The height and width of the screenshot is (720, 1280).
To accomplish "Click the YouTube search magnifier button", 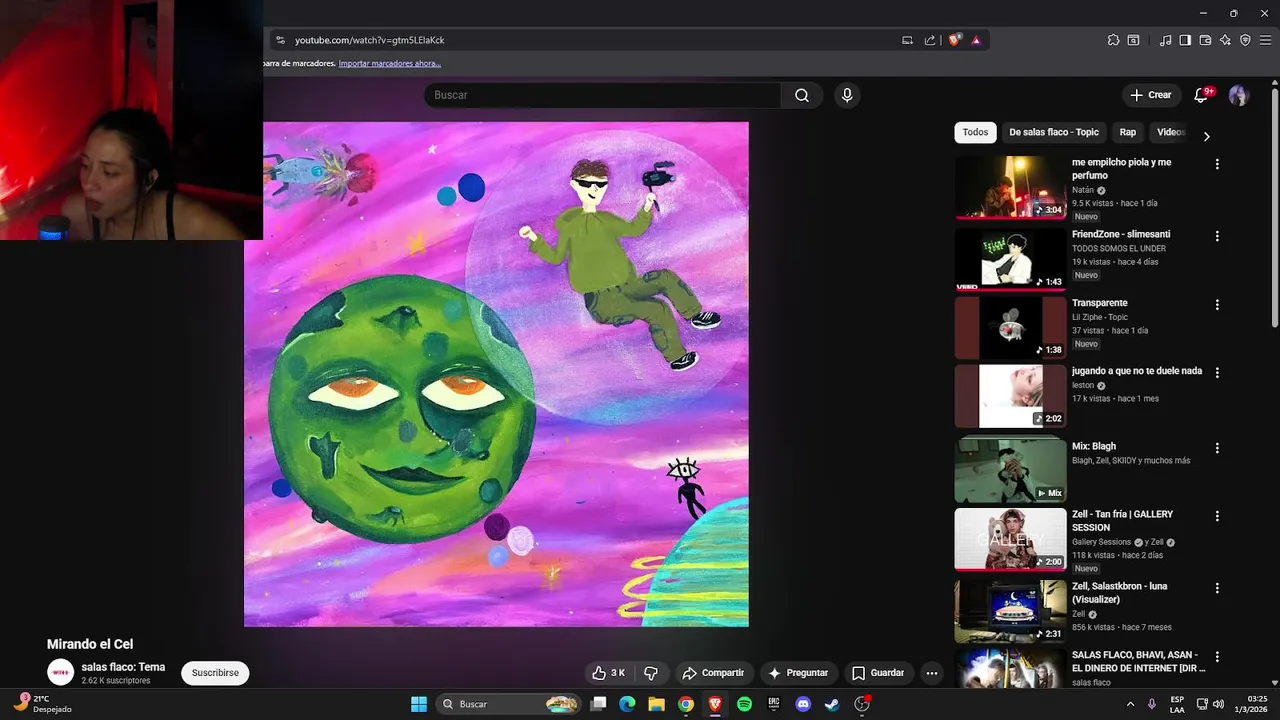I will click(x=802, y=95).
